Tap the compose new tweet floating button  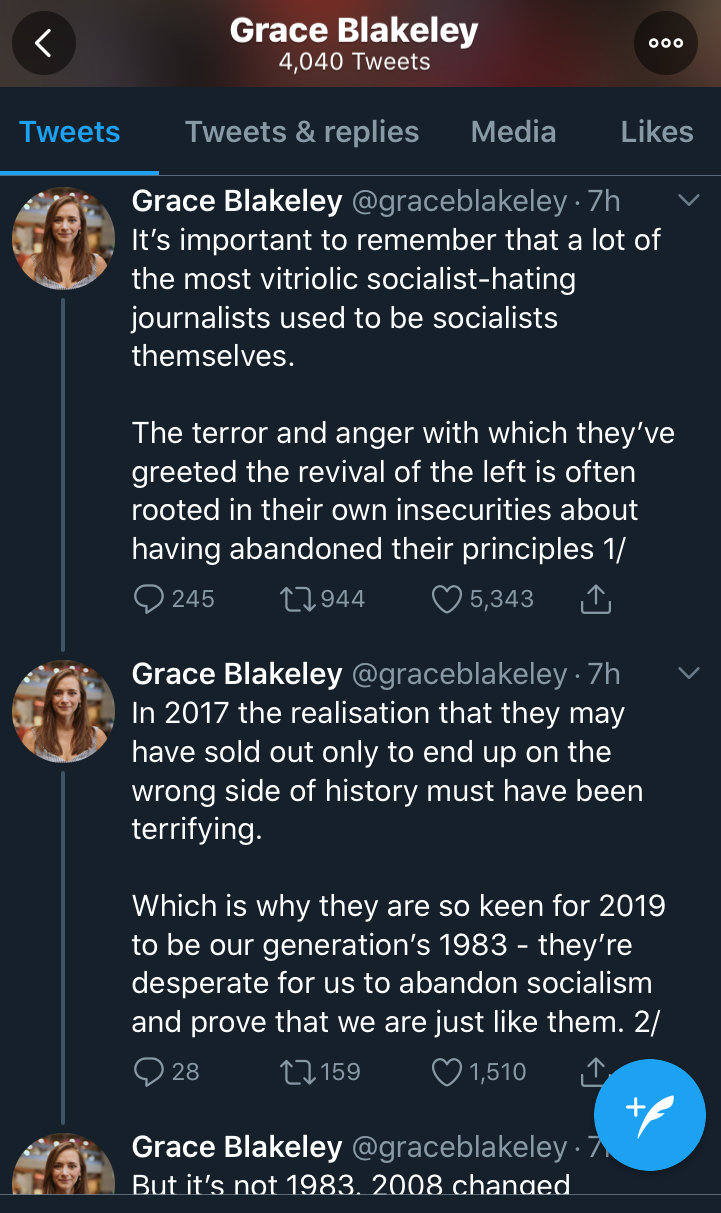(650, 1113)
